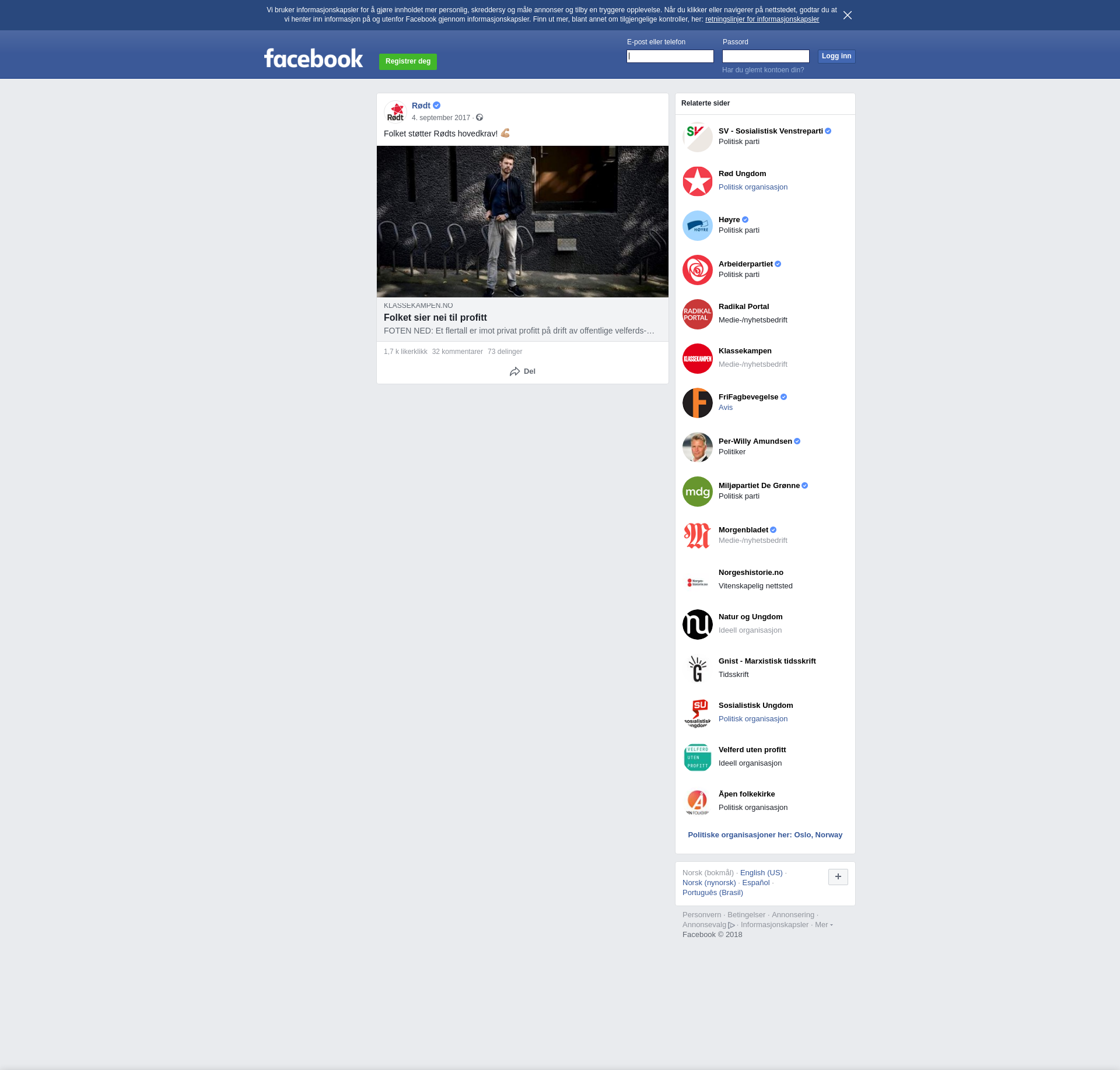Screen dimensions: 1120x1070
Task: Open the Klassekampen page name link
Action: (745, 351)
